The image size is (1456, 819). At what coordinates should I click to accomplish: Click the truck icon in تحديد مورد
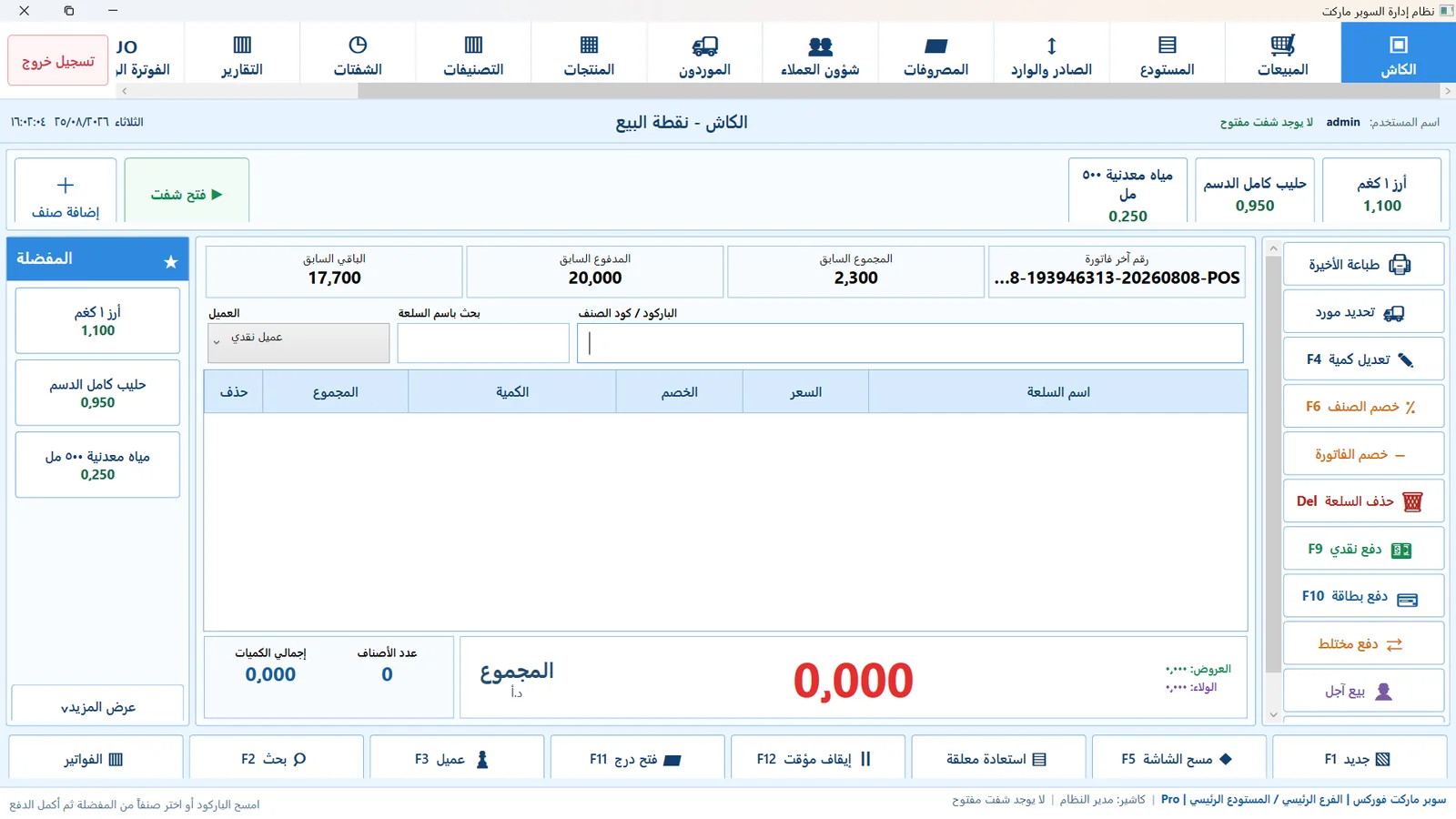pos(1393,313)
